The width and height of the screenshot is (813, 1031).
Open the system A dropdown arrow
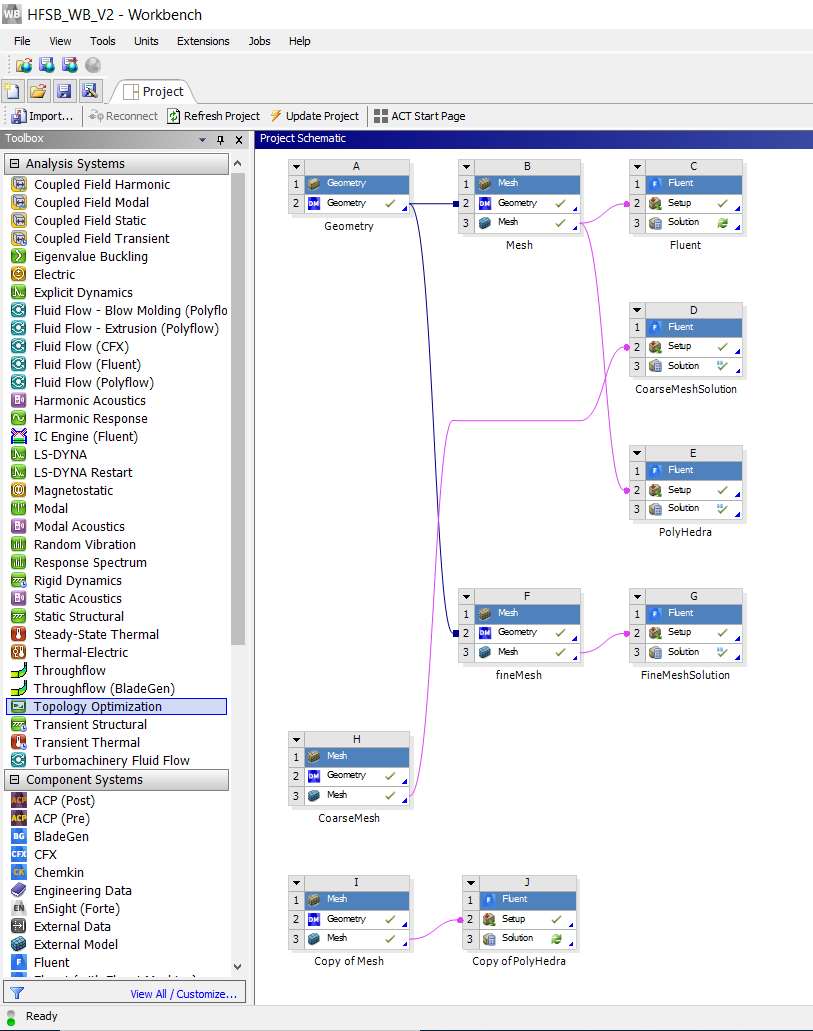(297, 166)
